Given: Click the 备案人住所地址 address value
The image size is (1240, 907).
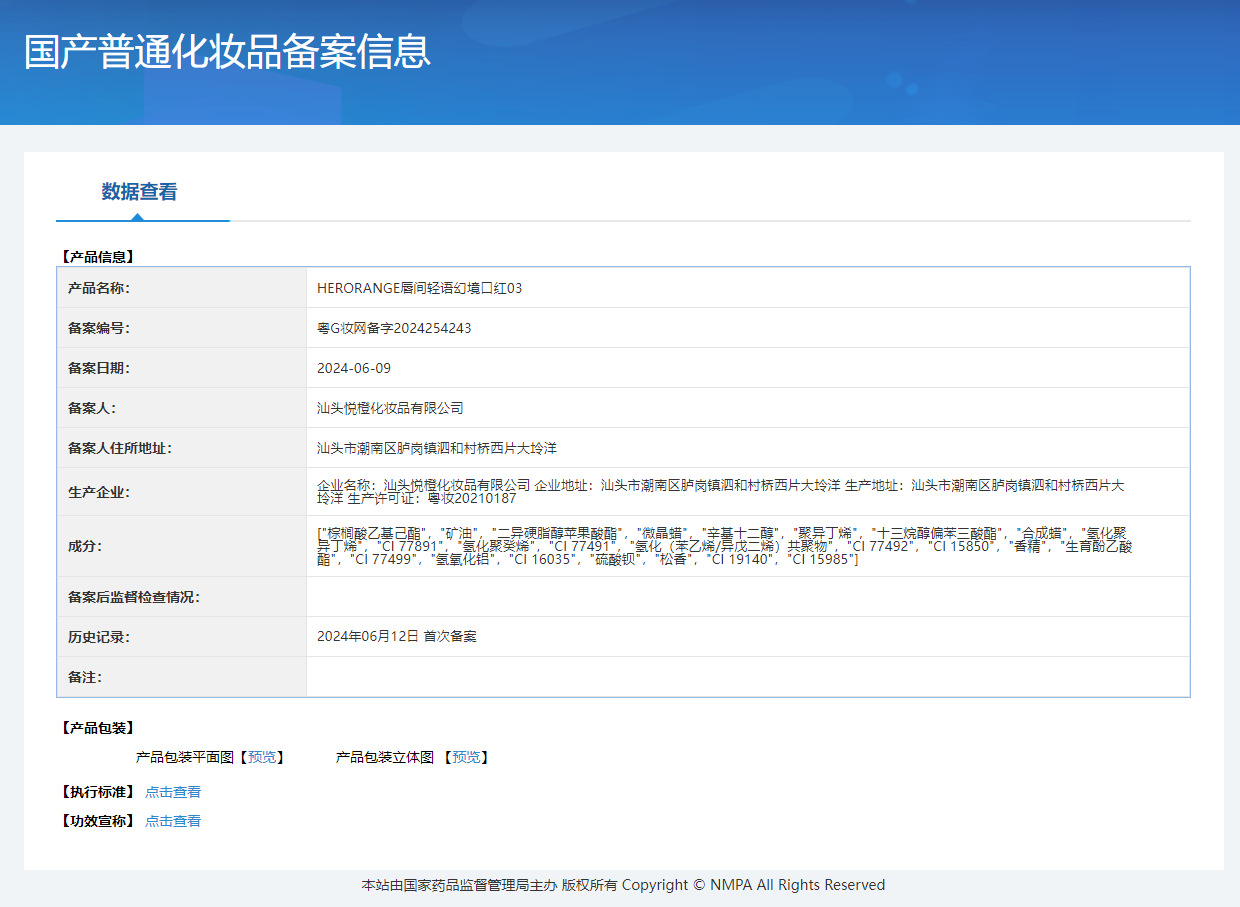Looking at the screenshot, I should pyautogui.click(x=436, y=448).
